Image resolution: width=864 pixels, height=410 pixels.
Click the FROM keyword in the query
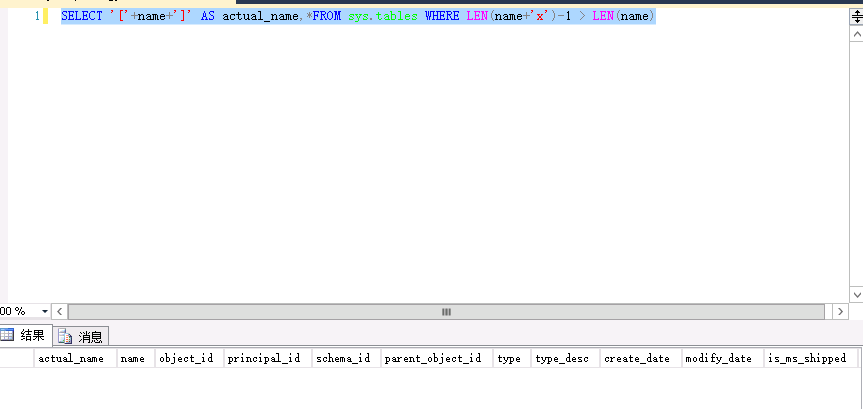(327, 17)
